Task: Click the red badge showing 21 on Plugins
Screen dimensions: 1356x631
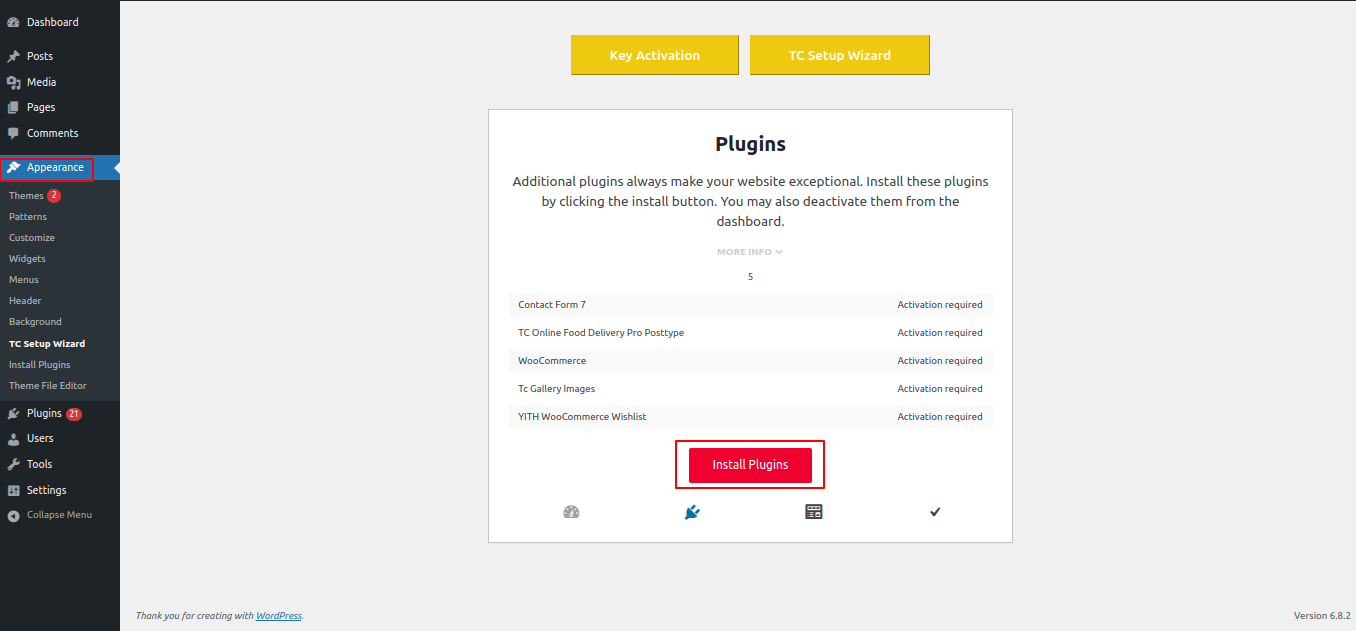Action: click(x=74, y=413)
